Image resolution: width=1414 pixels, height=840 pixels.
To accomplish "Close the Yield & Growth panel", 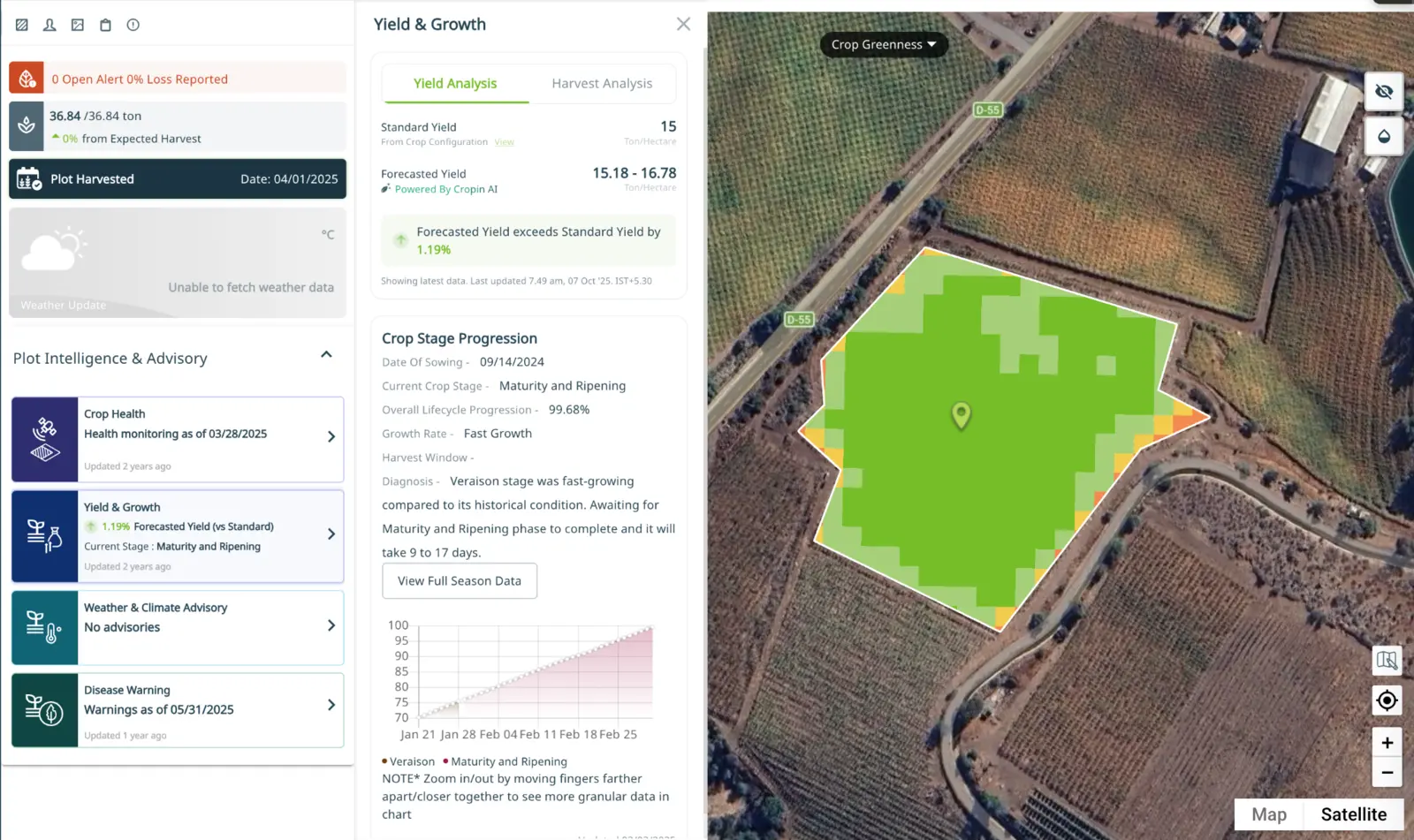I will pyautogui.click(x=683, y=25).
